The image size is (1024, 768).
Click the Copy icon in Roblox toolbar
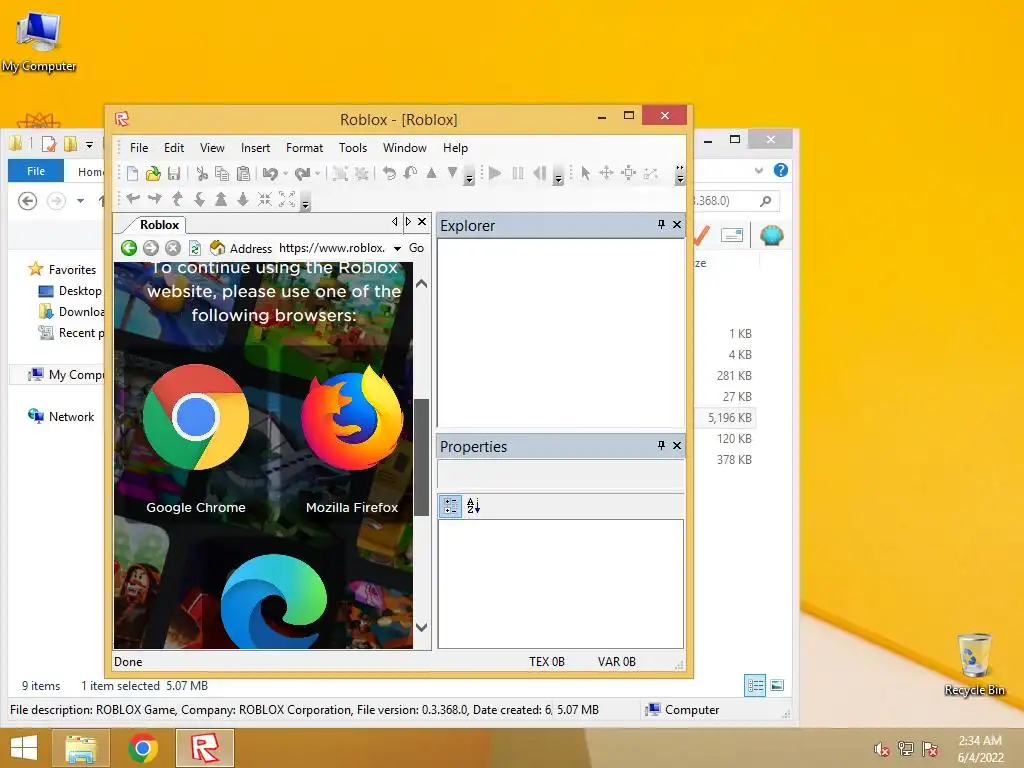click(222, 174)
